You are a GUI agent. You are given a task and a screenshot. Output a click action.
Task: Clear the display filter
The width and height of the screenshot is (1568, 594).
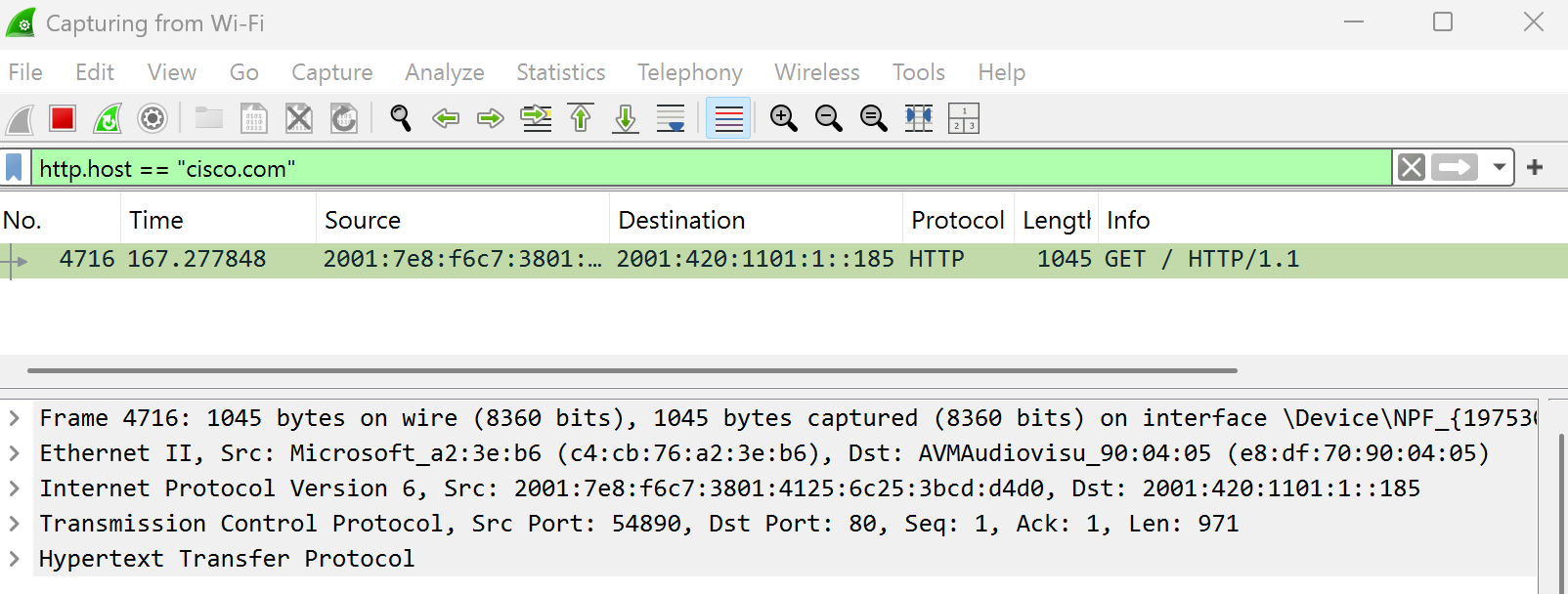click(1412, 168)
